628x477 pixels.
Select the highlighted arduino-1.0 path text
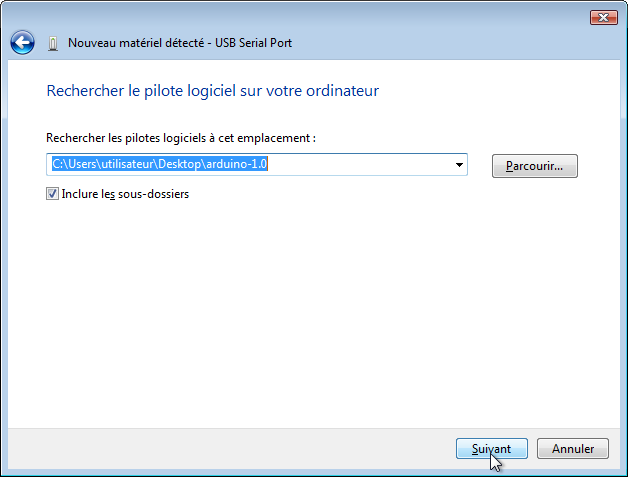[160, 164]
